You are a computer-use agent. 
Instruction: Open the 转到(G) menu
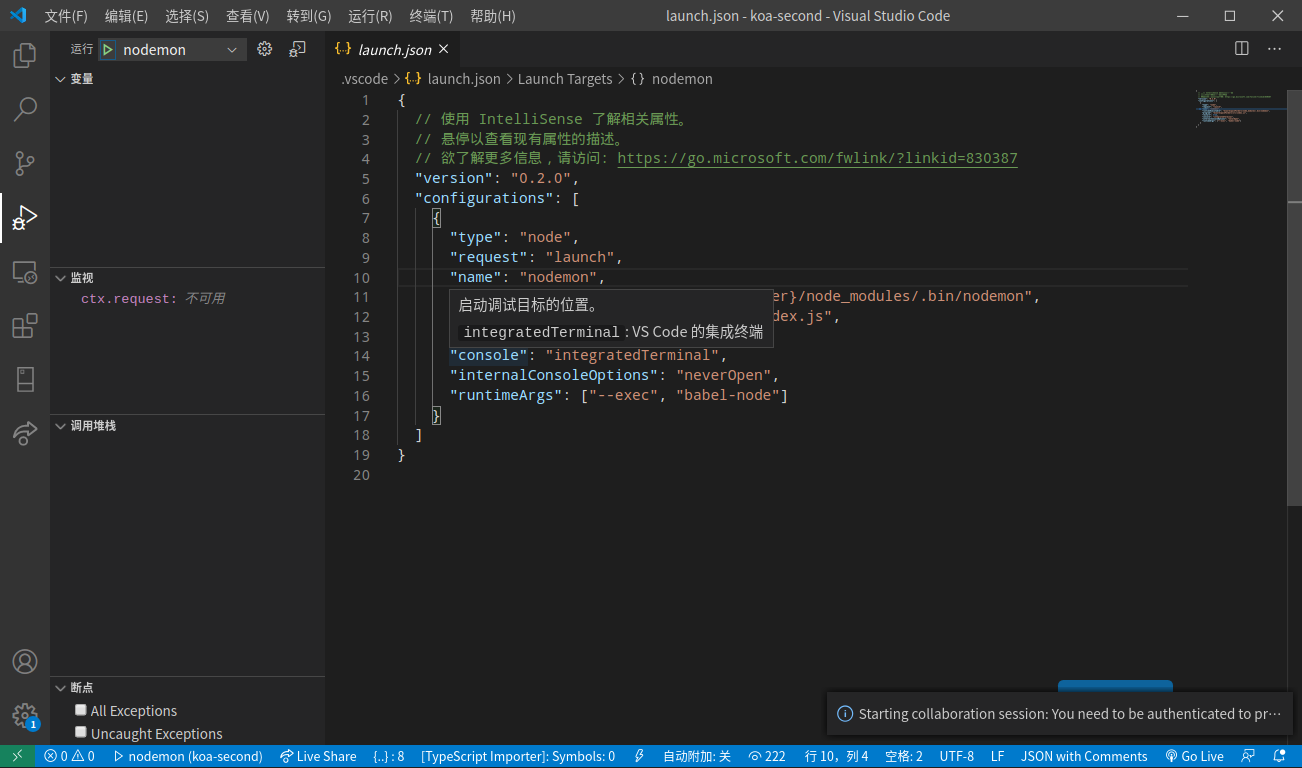(x=309, y=16)
